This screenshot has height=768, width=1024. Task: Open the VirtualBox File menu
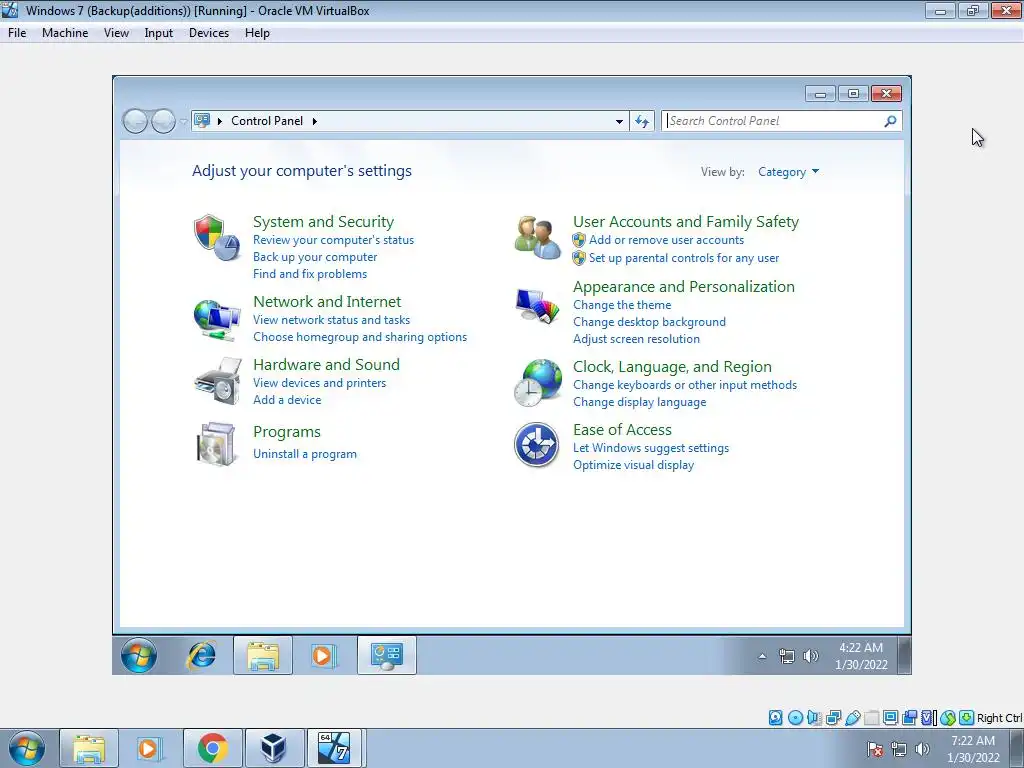coord(17,33)
